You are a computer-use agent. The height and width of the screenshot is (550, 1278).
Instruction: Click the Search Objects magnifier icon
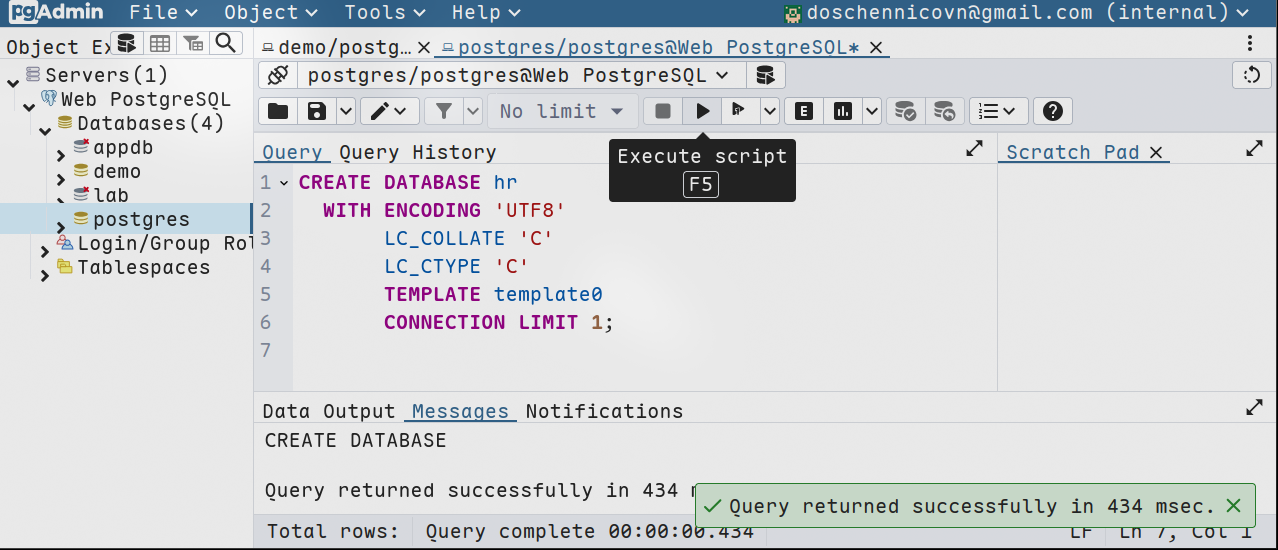(227, 43)
